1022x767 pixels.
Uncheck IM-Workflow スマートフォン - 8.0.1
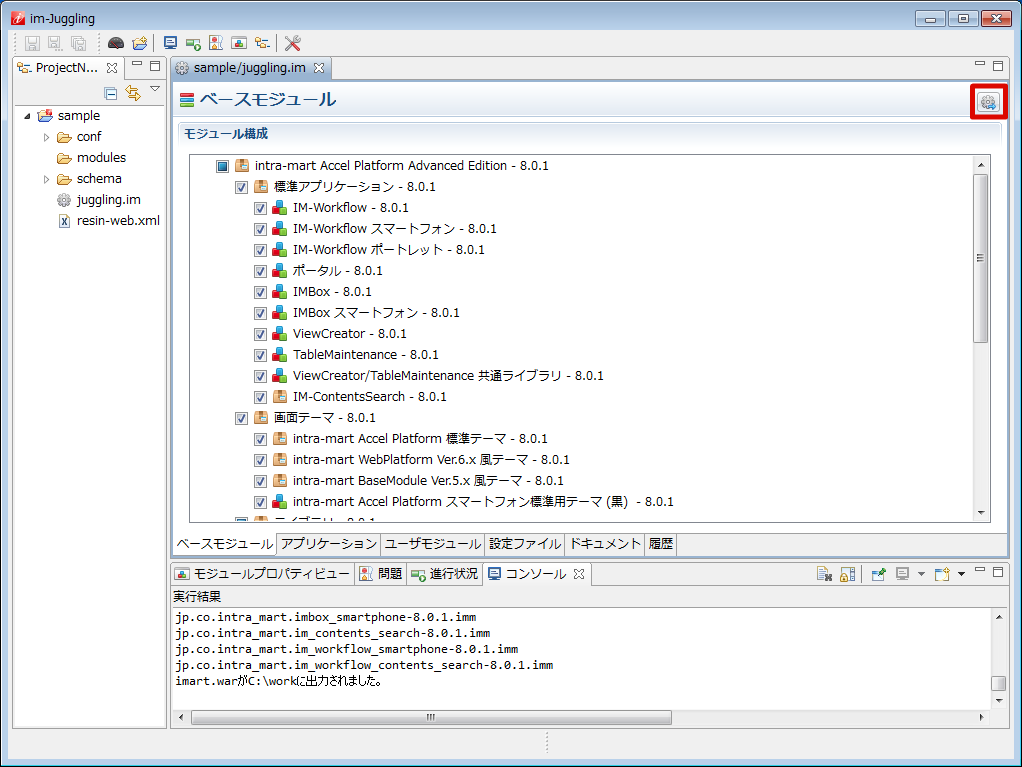pyautogui.click(x=260, y=229)
